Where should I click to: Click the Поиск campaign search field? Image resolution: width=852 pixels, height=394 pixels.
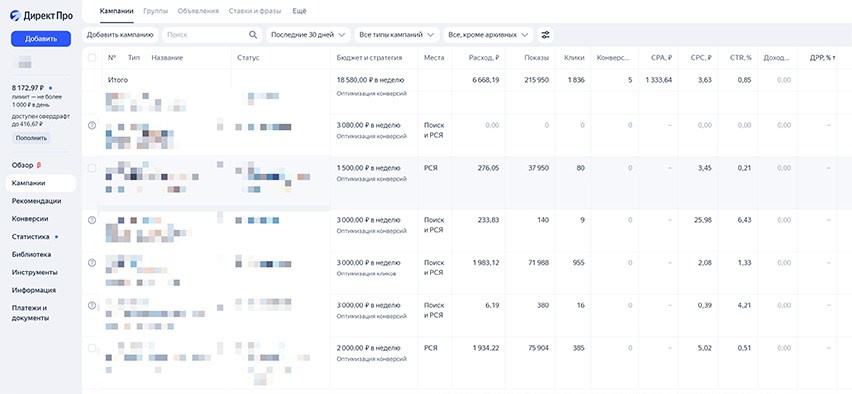205,35
